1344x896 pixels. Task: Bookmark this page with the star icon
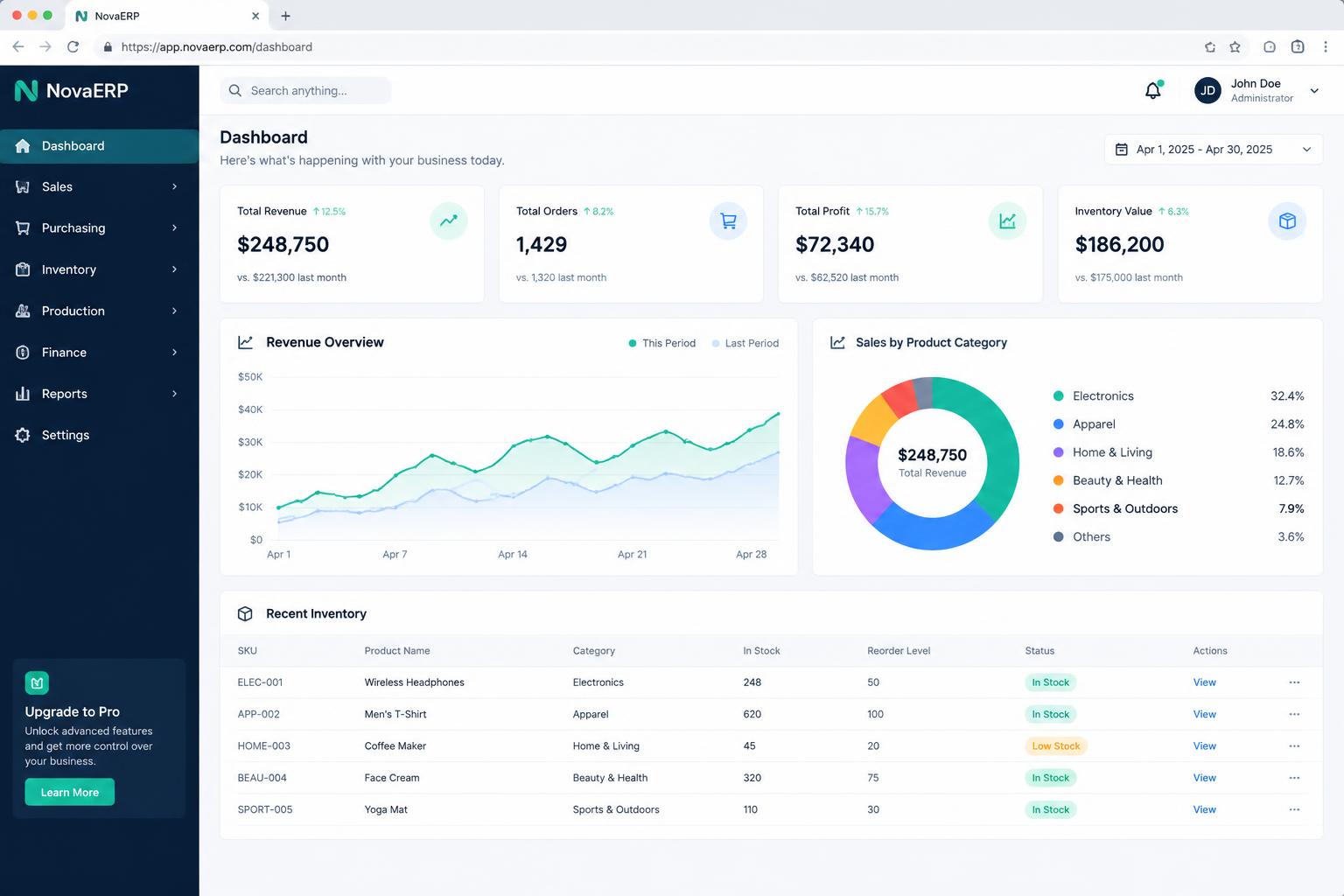1235,47
